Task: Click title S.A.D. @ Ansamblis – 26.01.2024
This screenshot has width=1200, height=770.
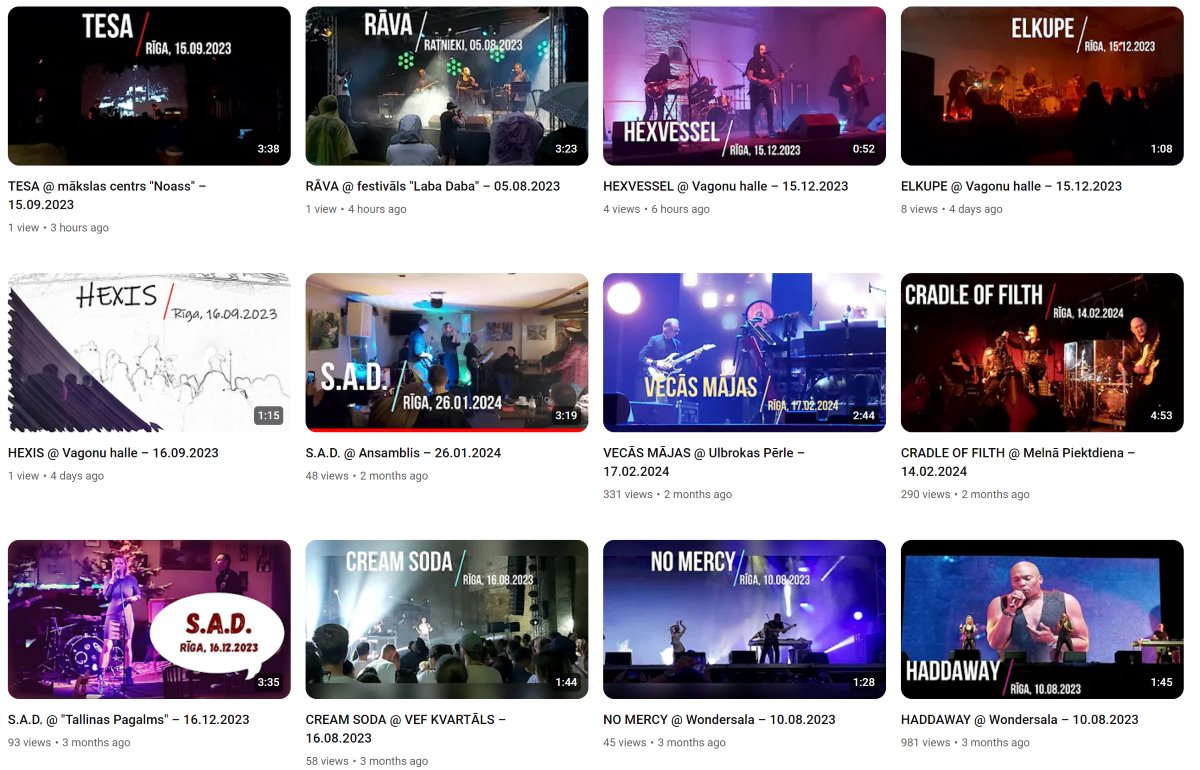Action: [404, 453]
